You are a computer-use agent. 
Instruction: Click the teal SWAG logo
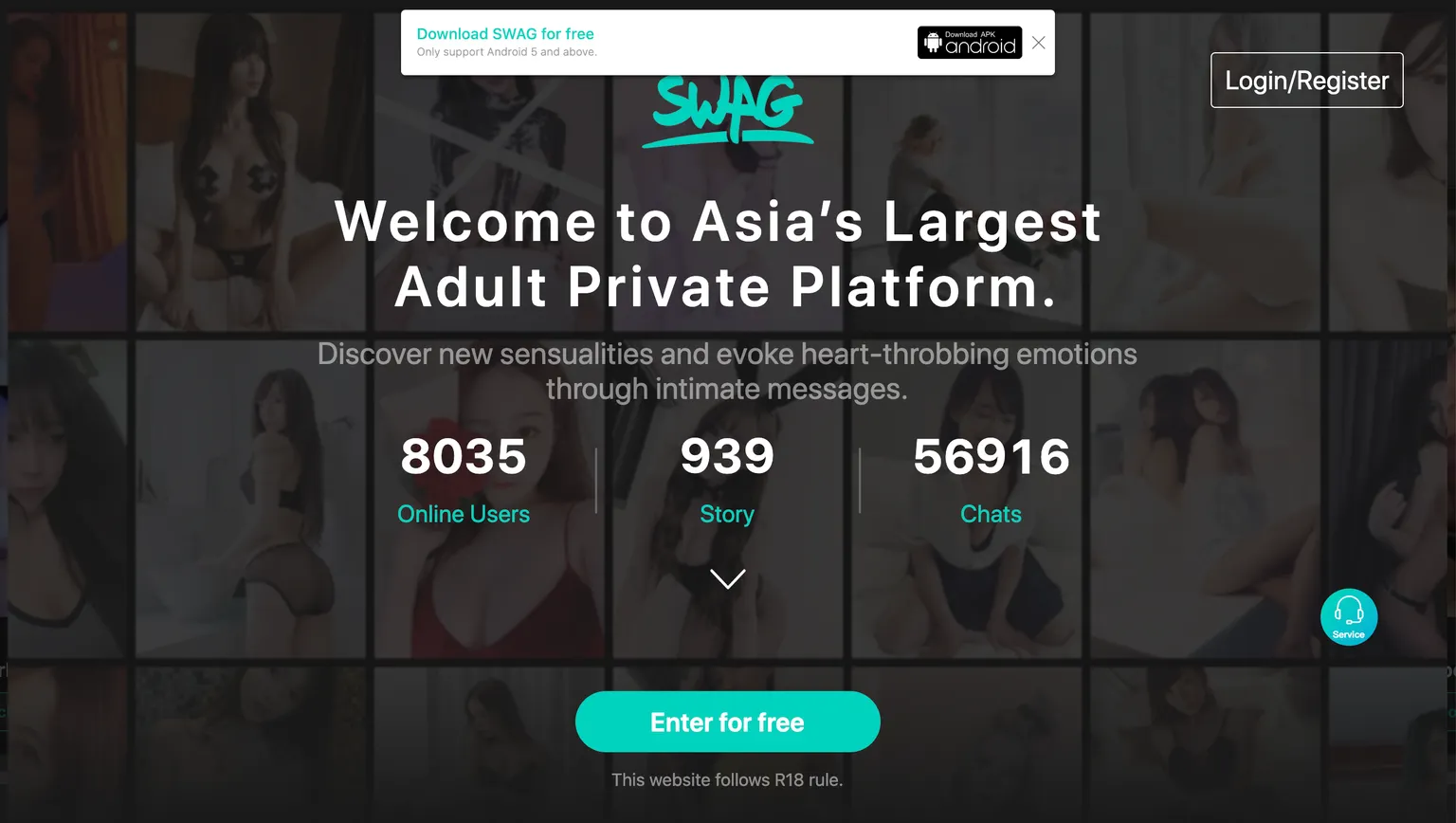point(728,111)
